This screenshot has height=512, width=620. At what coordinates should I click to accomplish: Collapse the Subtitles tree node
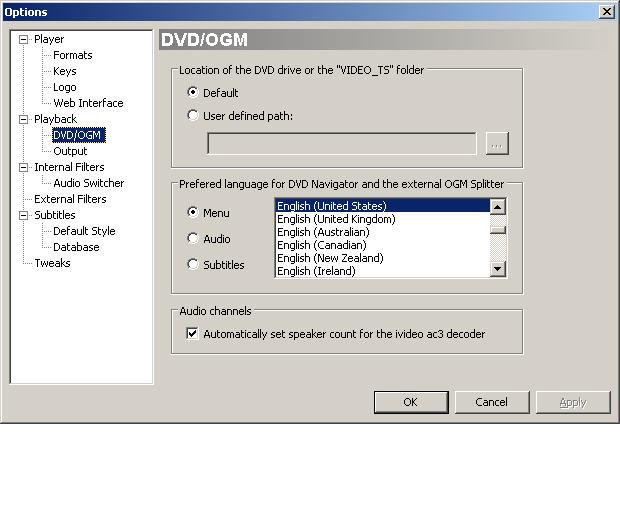click(x=24, y=215)
